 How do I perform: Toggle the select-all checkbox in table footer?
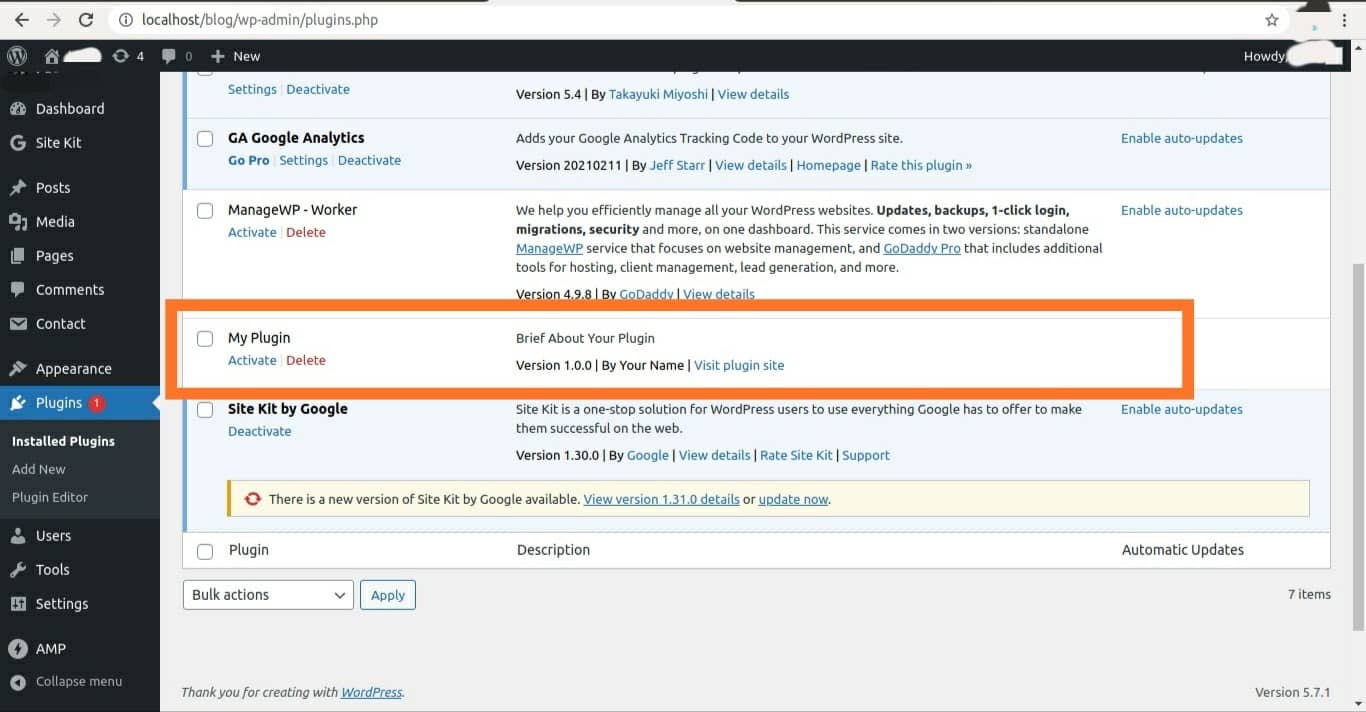coord(205,551)
